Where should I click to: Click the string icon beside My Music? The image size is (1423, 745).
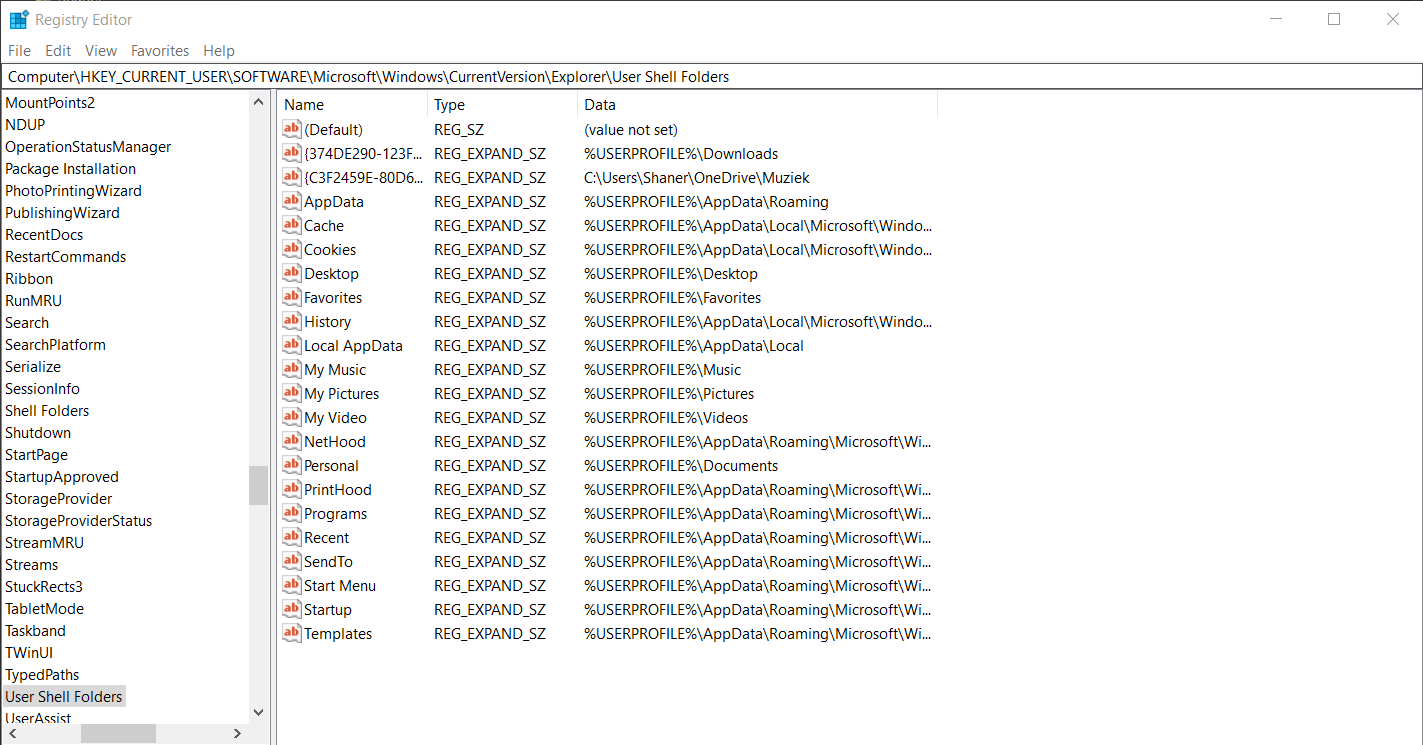[291, 369]
